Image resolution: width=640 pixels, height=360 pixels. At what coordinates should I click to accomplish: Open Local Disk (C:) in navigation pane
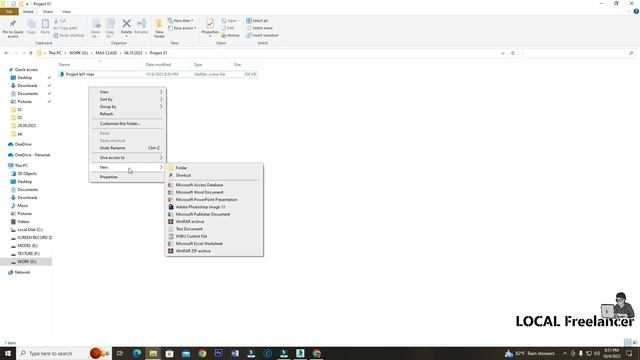30,230
